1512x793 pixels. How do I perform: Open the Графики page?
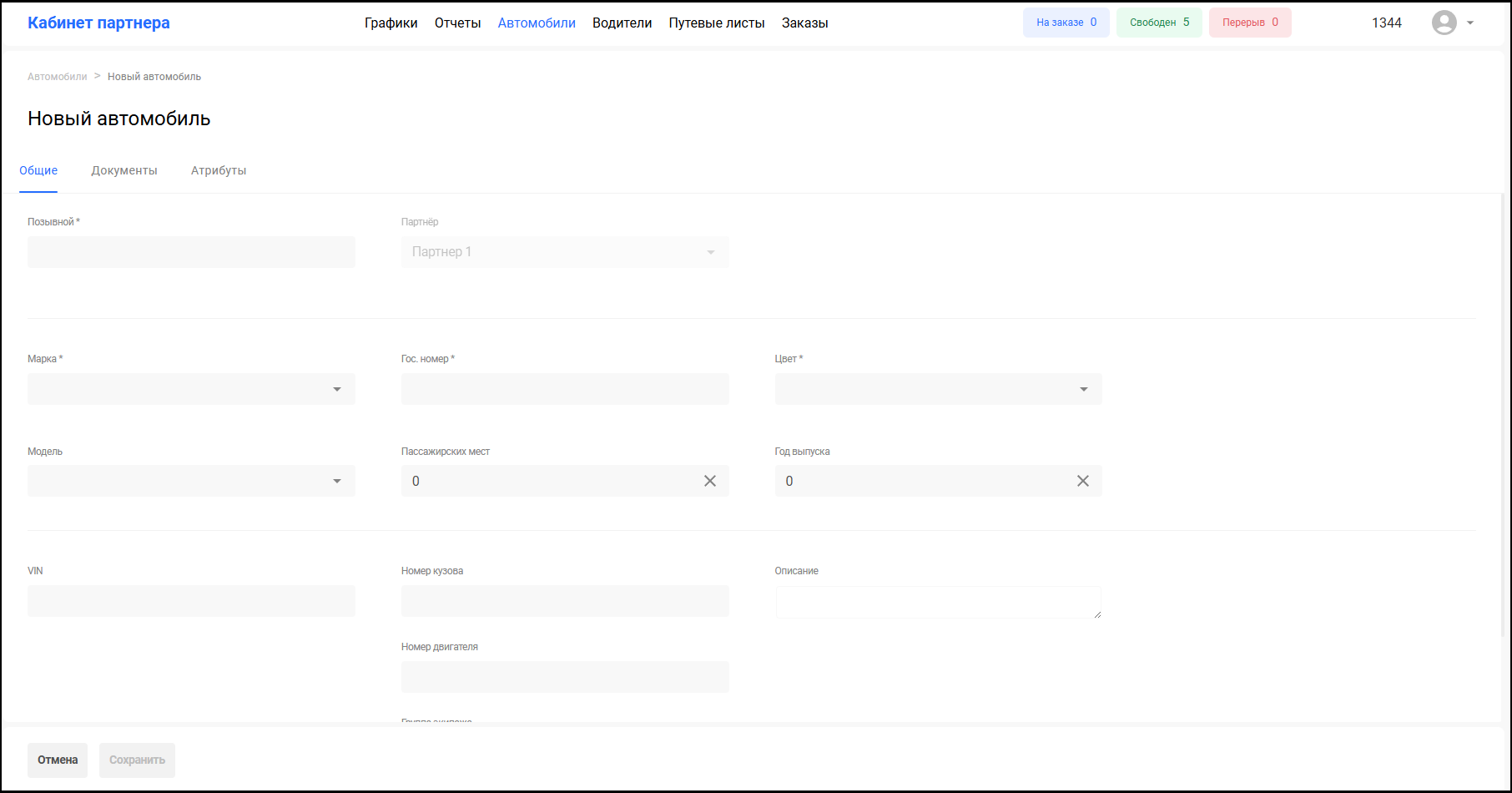[391, 23]
